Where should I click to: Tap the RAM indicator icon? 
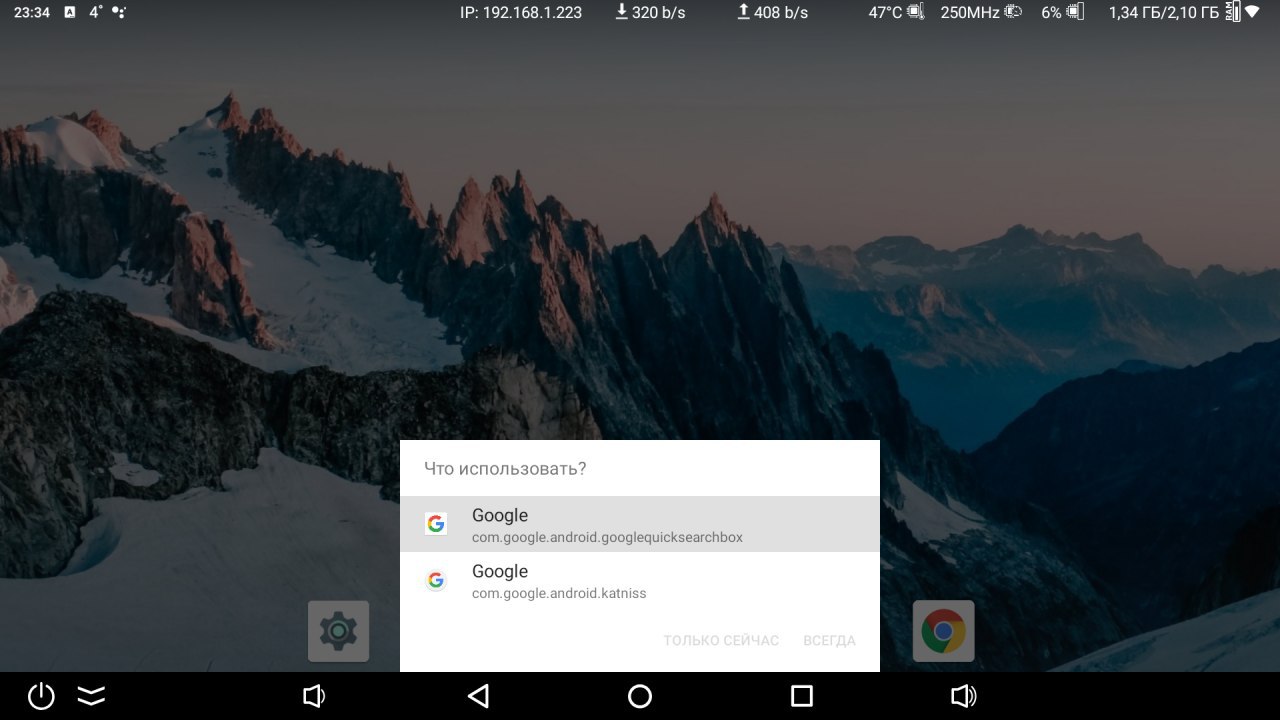[1233, 12]
